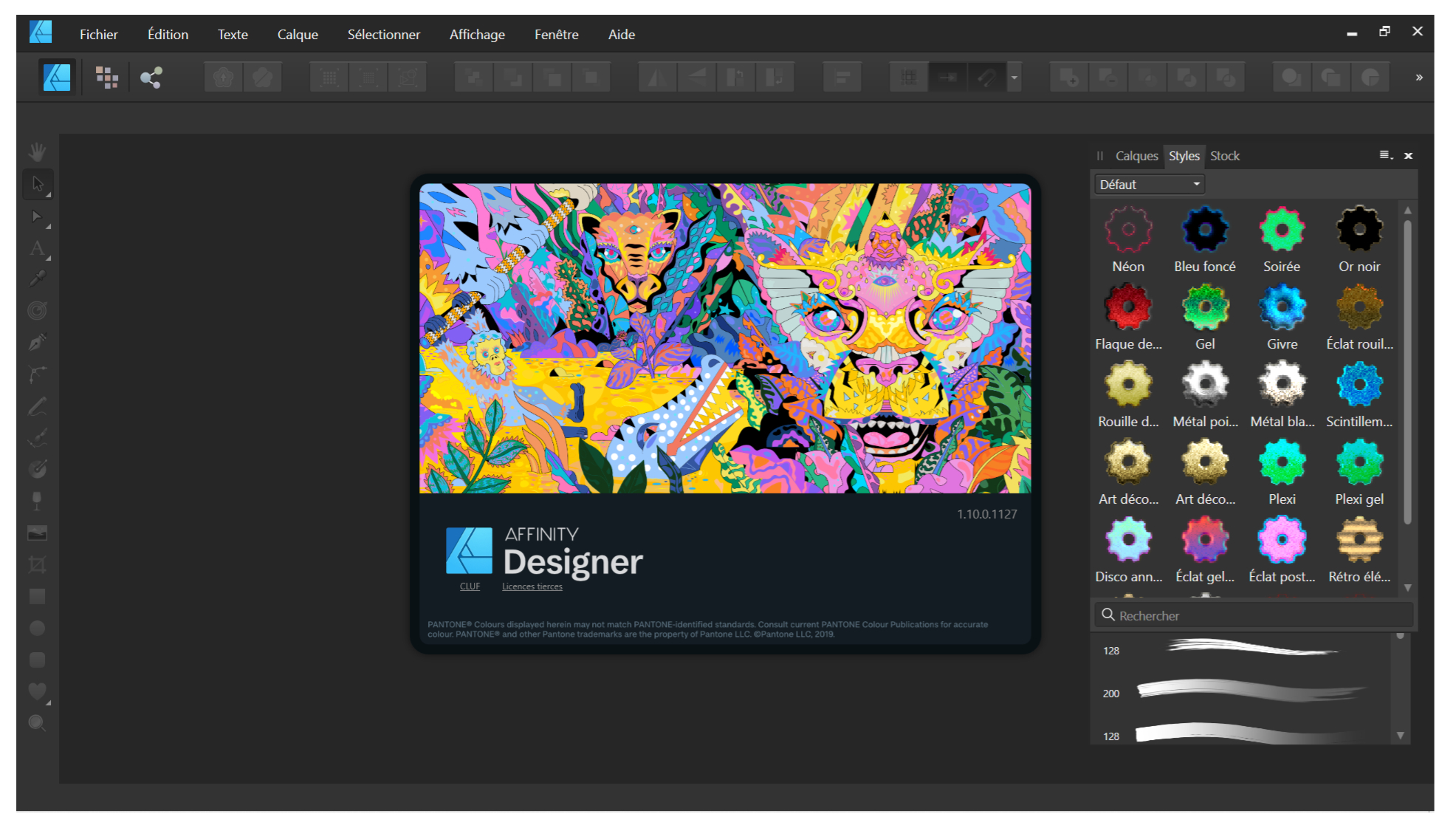1456x825 pixels.
Task: Click the Rechercher search field
Action: pos(1255,615)
